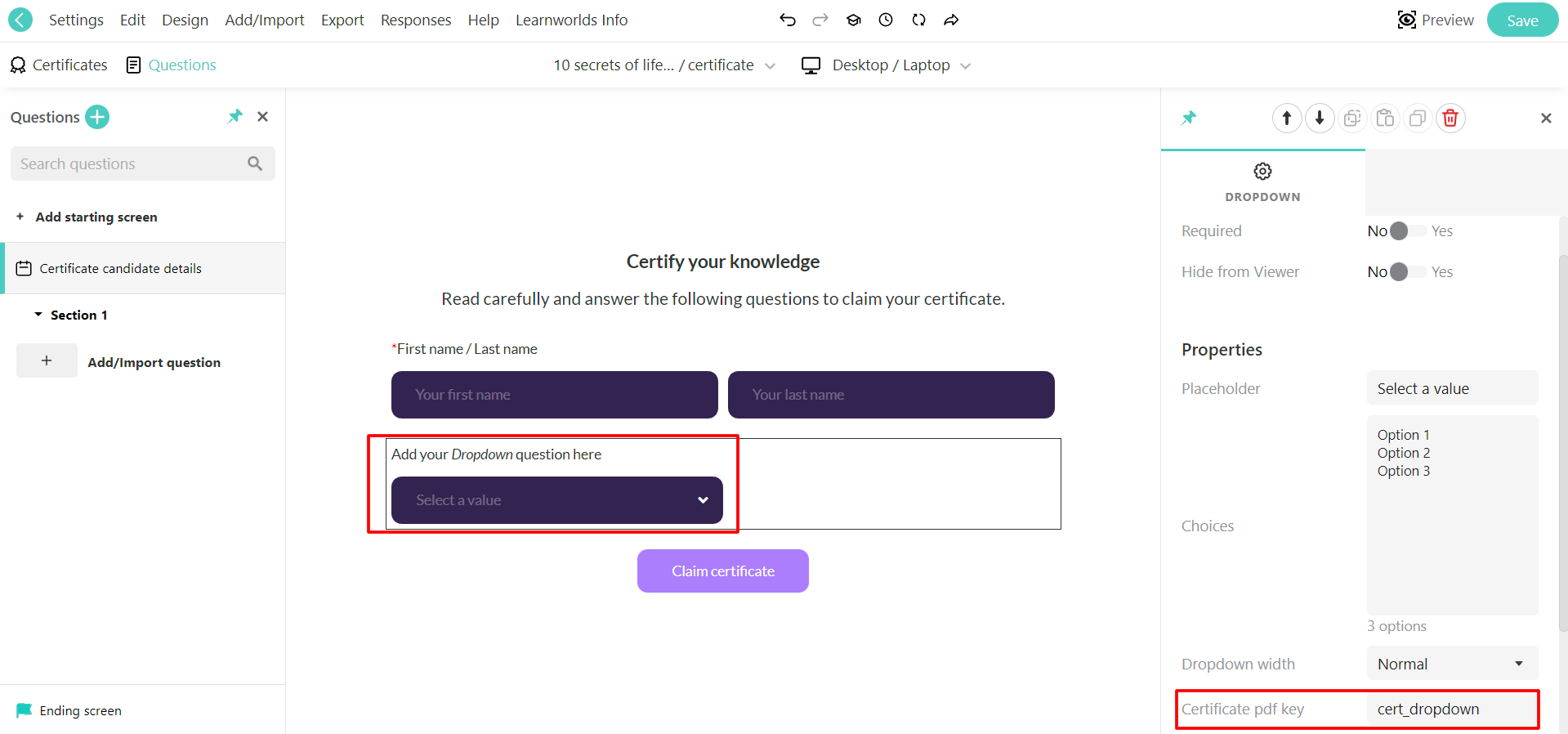1568x734 pixels.
Task: Open the Add/Import menu
Action: (x=265, y=20)
